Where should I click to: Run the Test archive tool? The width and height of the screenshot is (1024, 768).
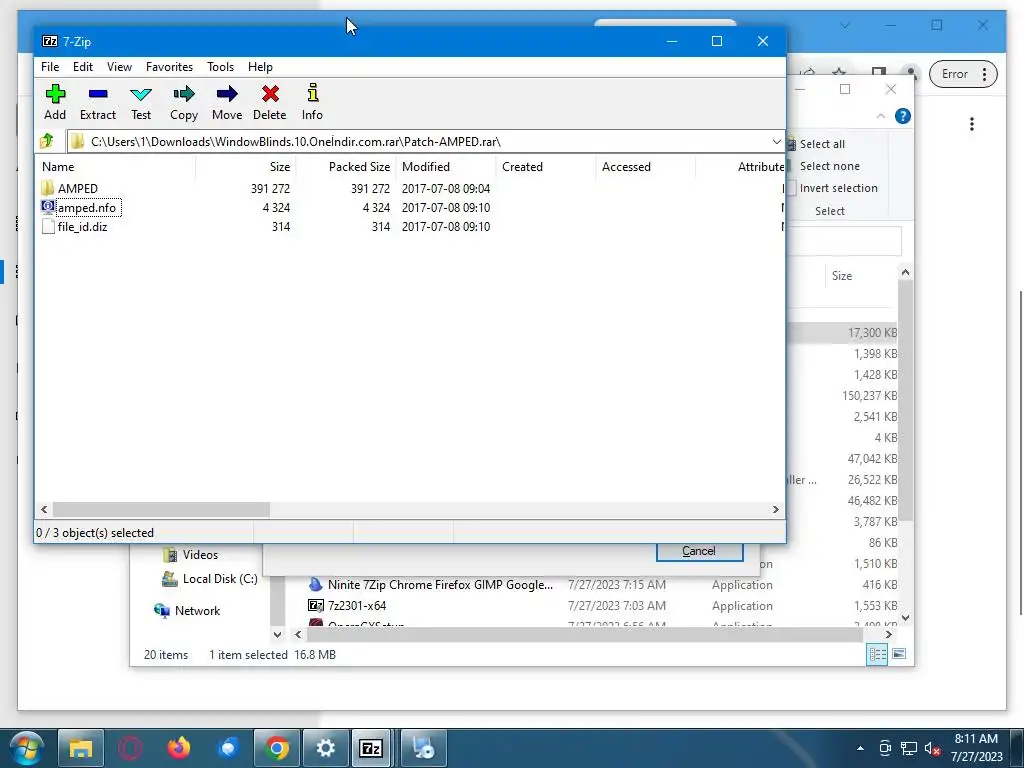point(140,102)
